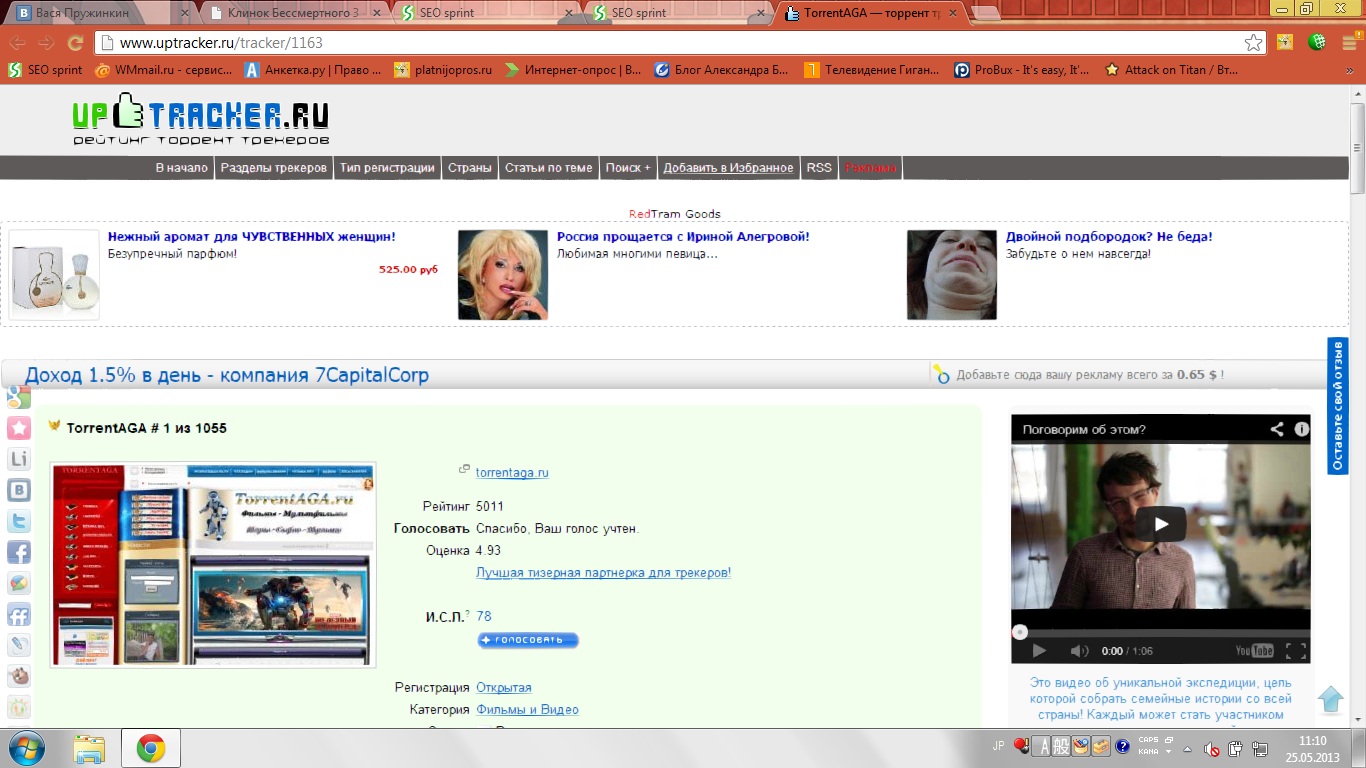1366x768 pixels.
Task: Play the YouTube video center button
Action: point(1161,524)
